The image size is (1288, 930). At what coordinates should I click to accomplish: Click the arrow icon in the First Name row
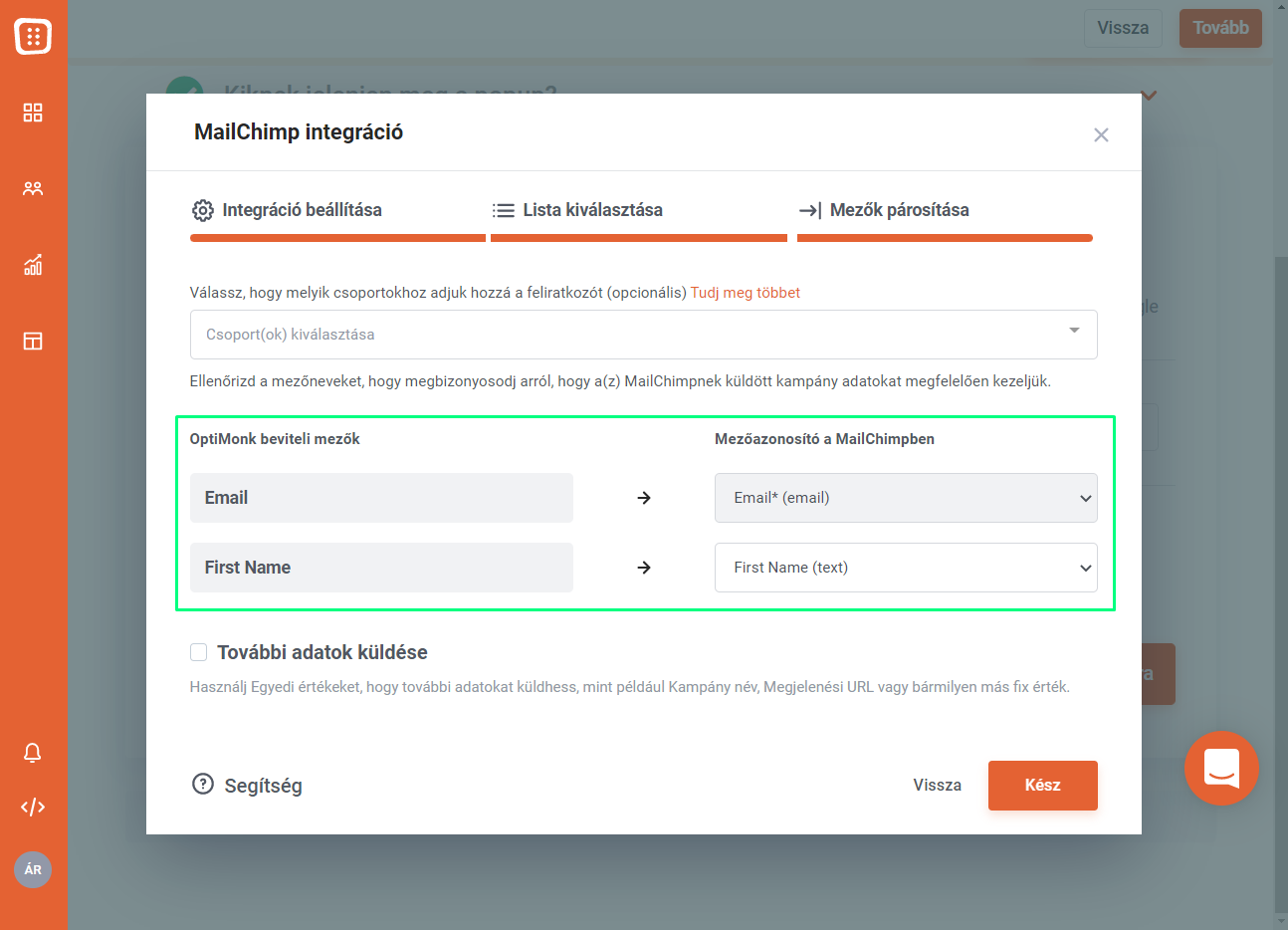[644, 568]
